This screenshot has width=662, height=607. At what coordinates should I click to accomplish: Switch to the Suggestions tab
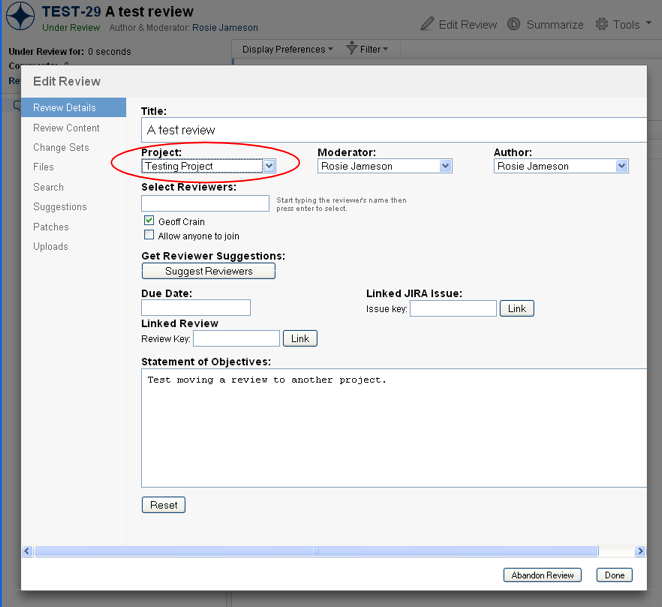(60, 207)
